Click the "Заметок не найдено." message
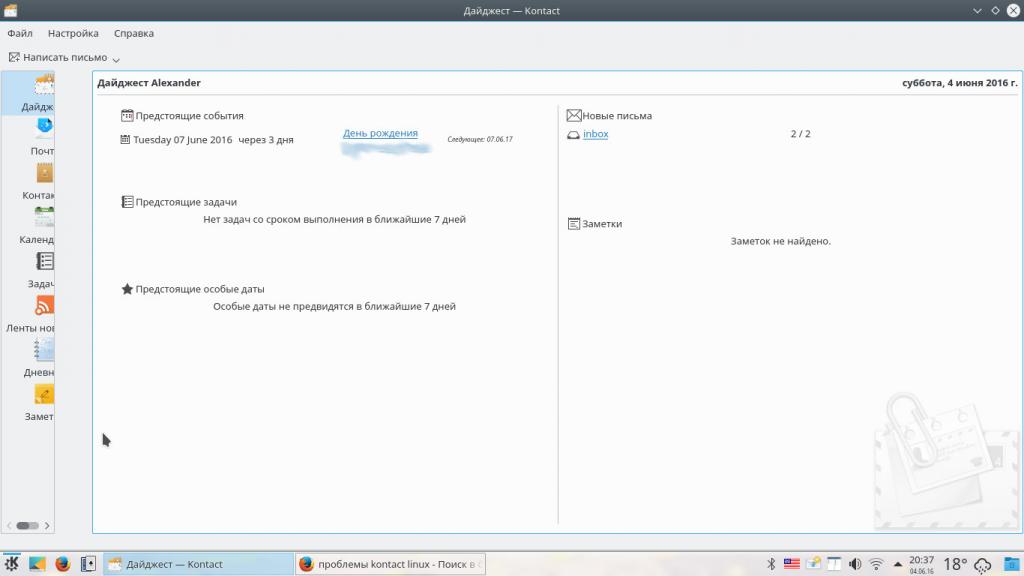Image resolution: width=1024 pixels, height=576 pixels. pos(780,241)
